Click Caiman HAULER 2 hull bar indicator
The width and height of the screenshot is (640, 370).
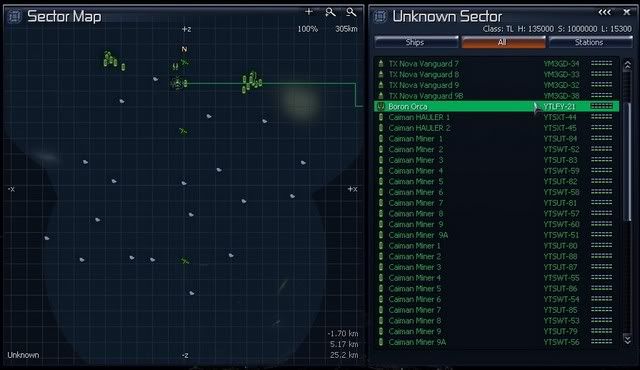pos(602,128)
